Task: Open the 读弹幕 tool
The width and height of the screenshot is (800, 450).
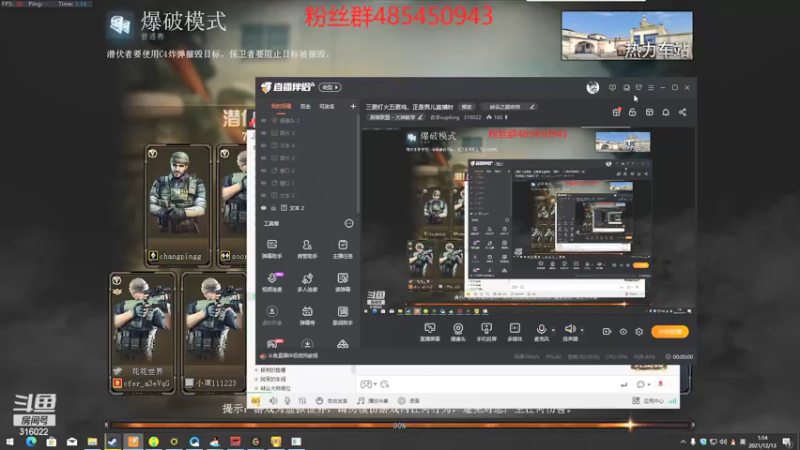Action: (342, 282)
